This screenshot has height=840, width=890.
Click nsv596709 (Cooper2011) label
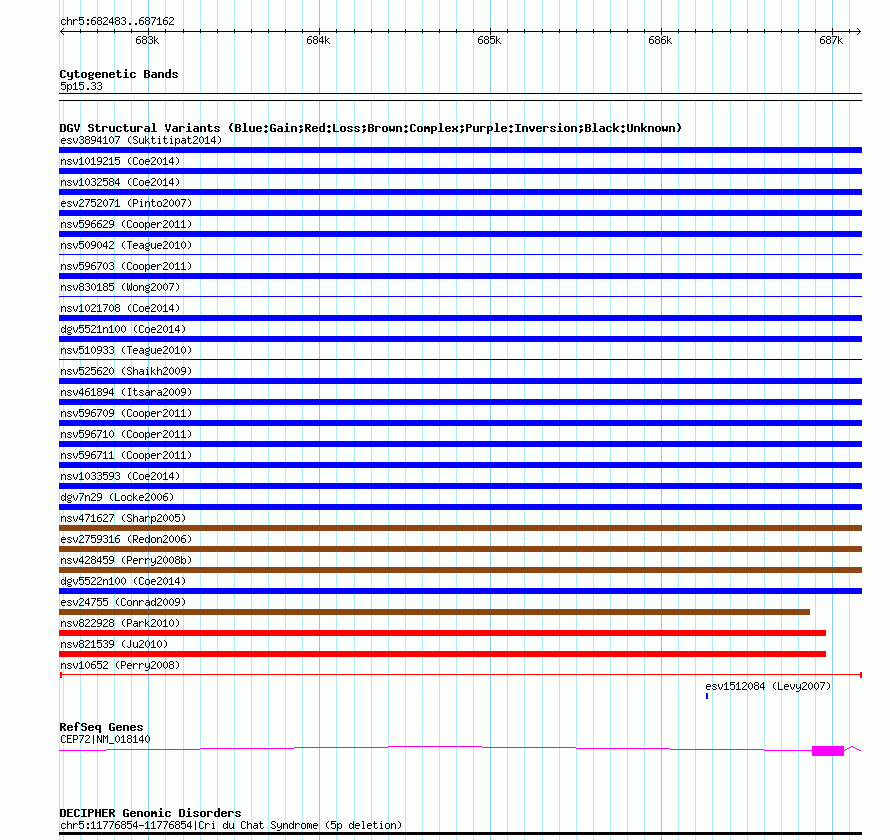(126, 413)
